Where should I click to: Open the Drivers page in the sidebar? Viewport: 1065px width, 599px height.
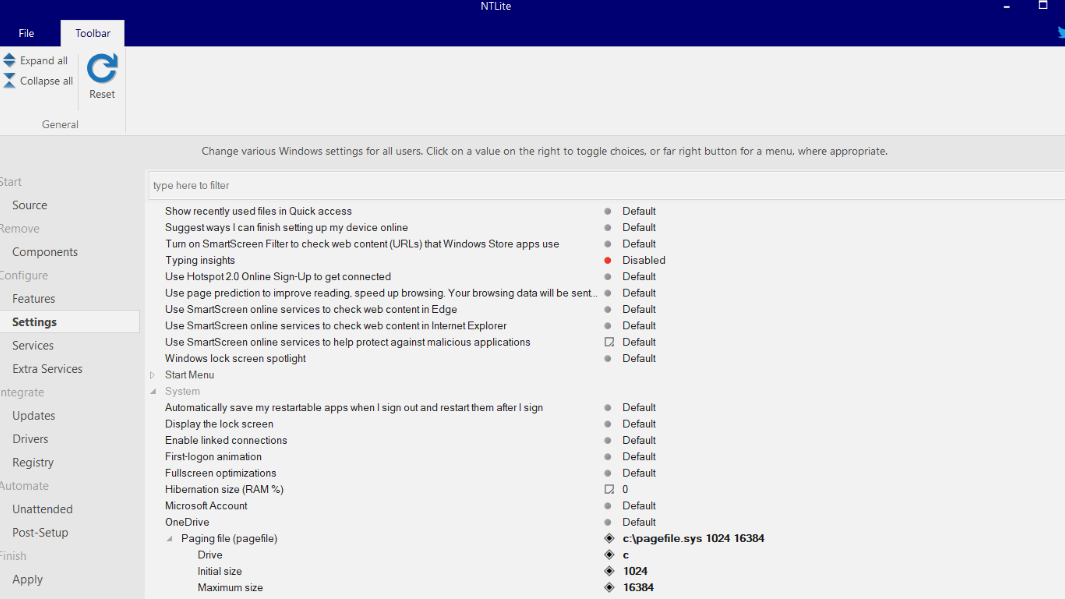pos(30,439)
